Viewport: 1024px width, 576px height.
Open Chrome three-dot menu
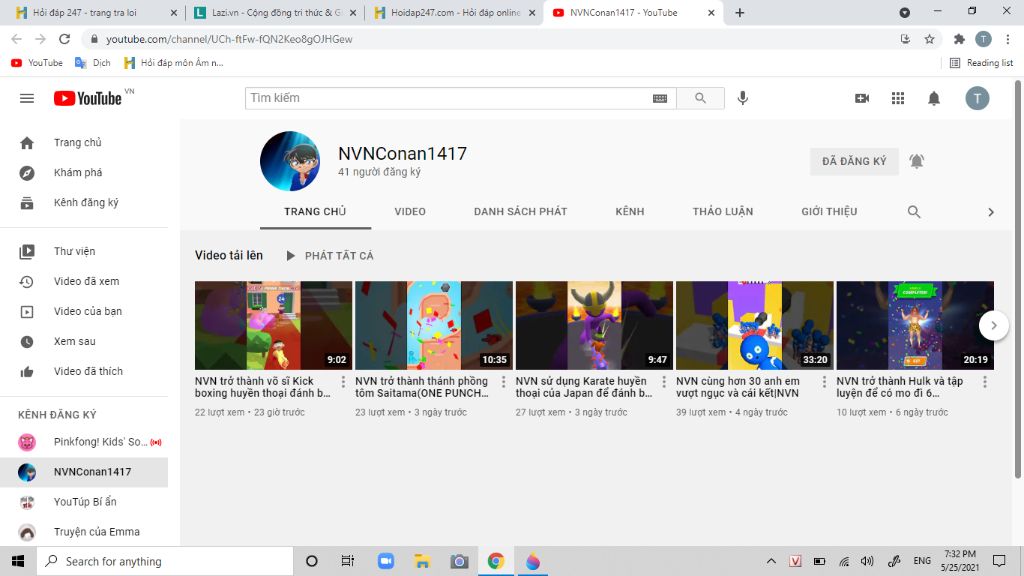(1008, 39)
